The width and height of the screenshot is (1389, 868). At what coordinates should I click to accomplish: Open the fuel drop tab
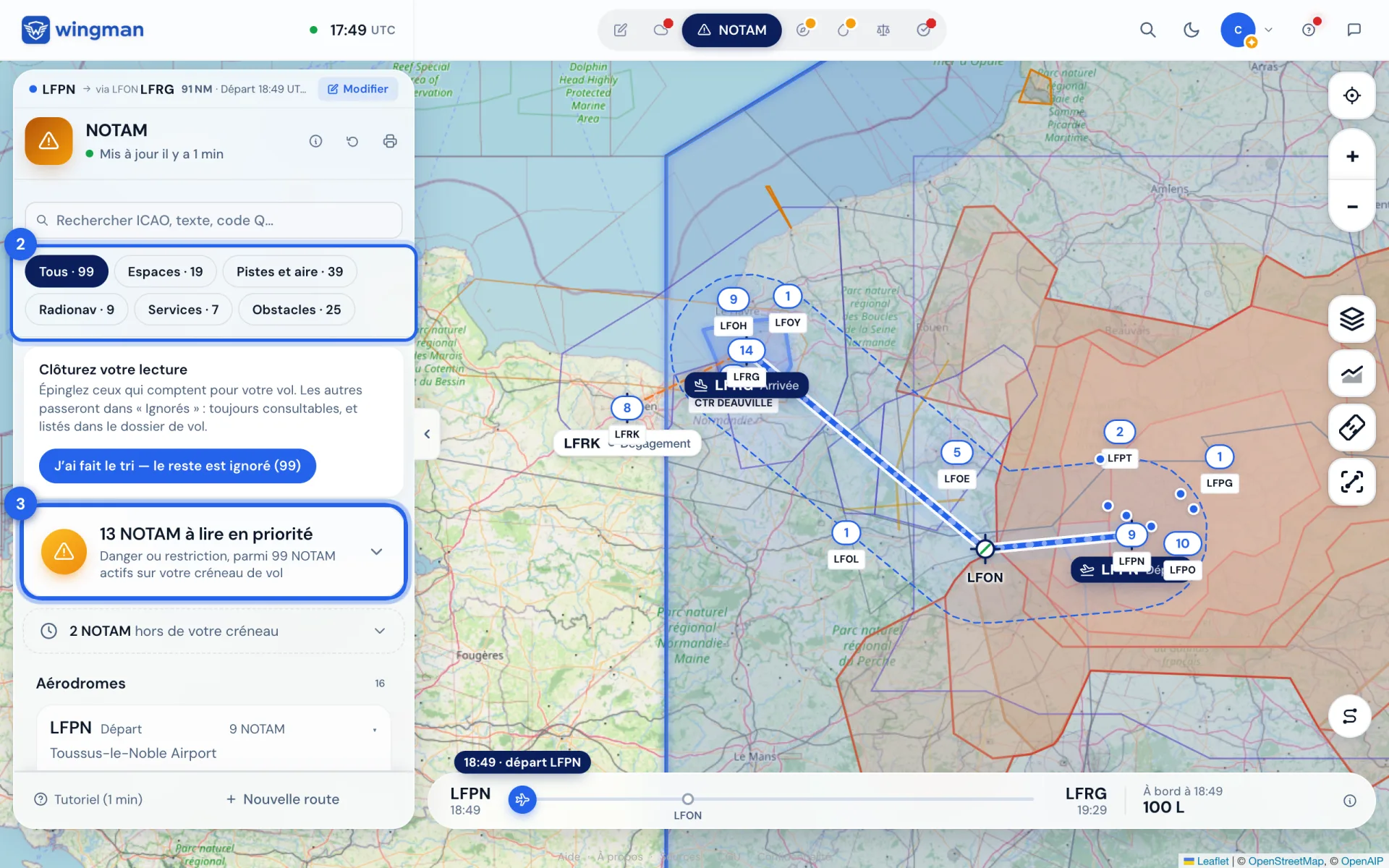(x=844, y=30)
